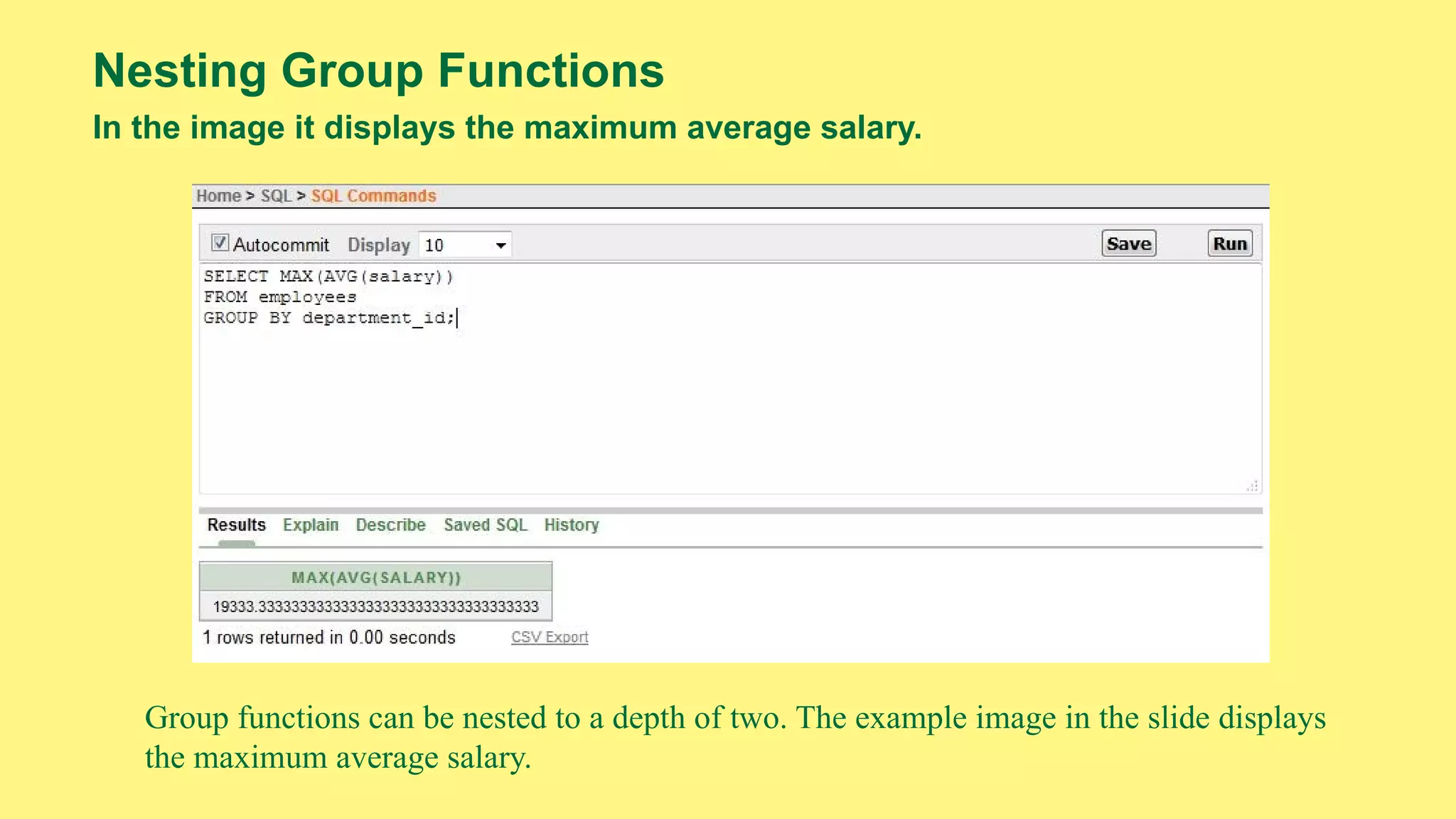Click the CSV Export link

(550, 638)
